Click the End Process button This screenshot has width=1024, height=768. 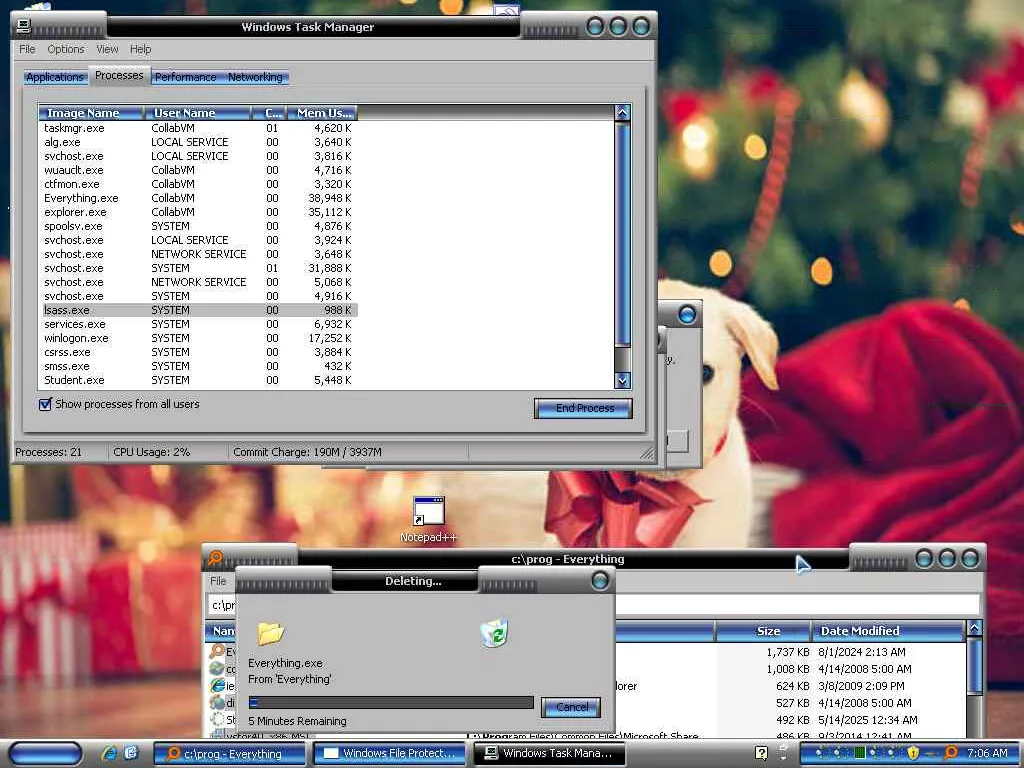[583, 408]
